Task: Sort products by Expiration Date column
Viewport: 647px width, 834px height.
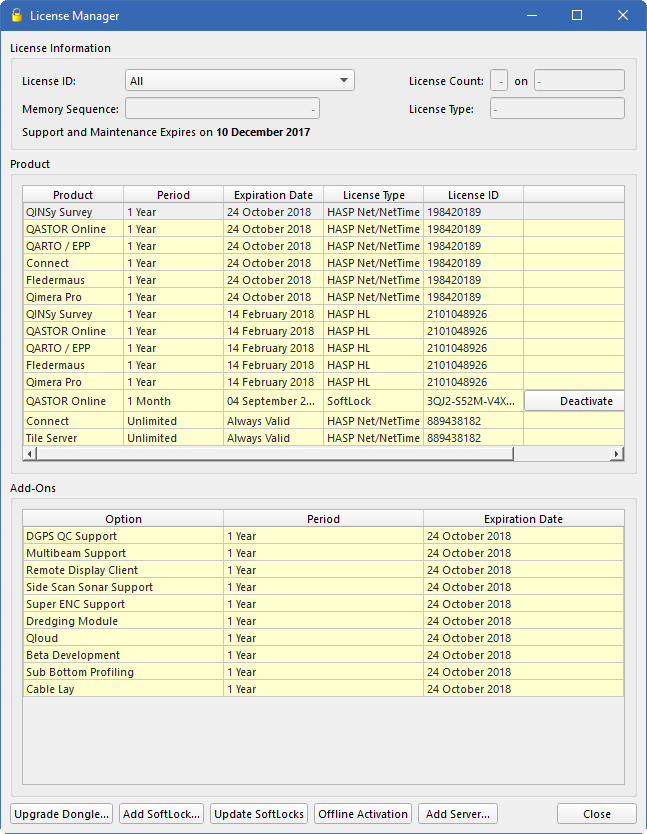Action: pyautogui.click(x=273, y=195)
